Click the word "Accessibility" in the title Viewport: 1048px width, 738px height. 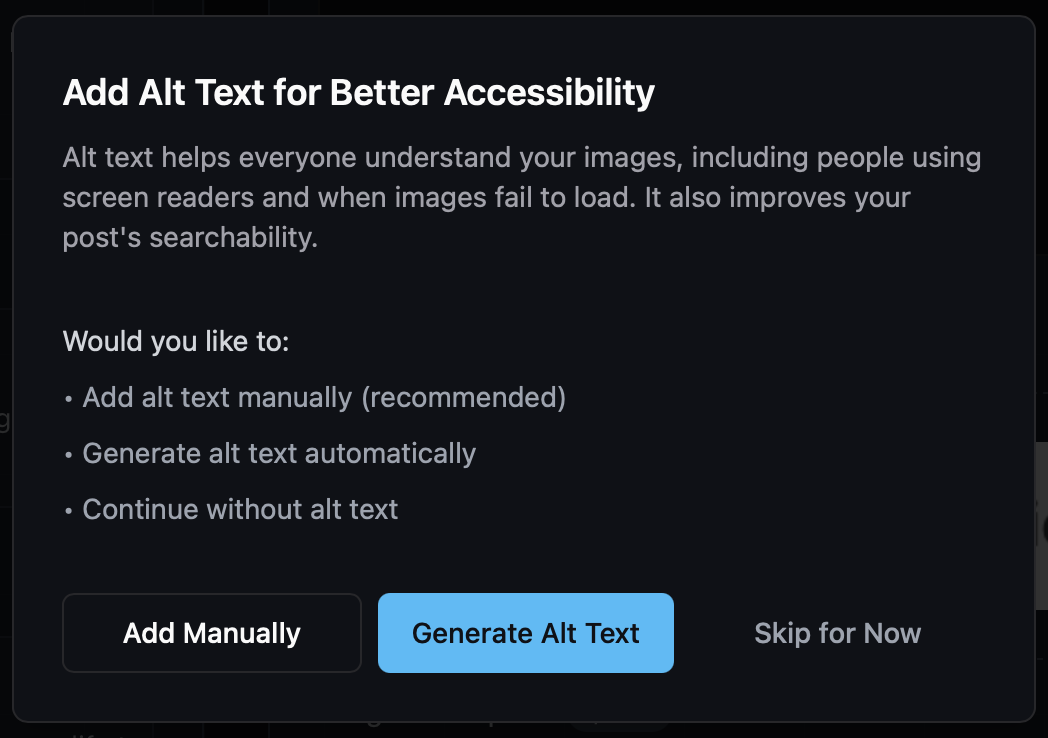[549, 92]
